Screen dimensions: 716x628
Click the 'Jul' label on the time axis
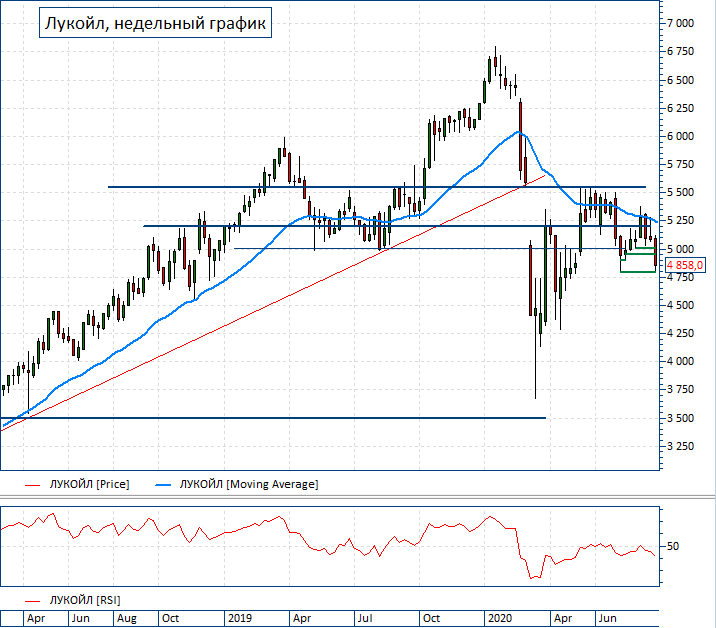365,618
